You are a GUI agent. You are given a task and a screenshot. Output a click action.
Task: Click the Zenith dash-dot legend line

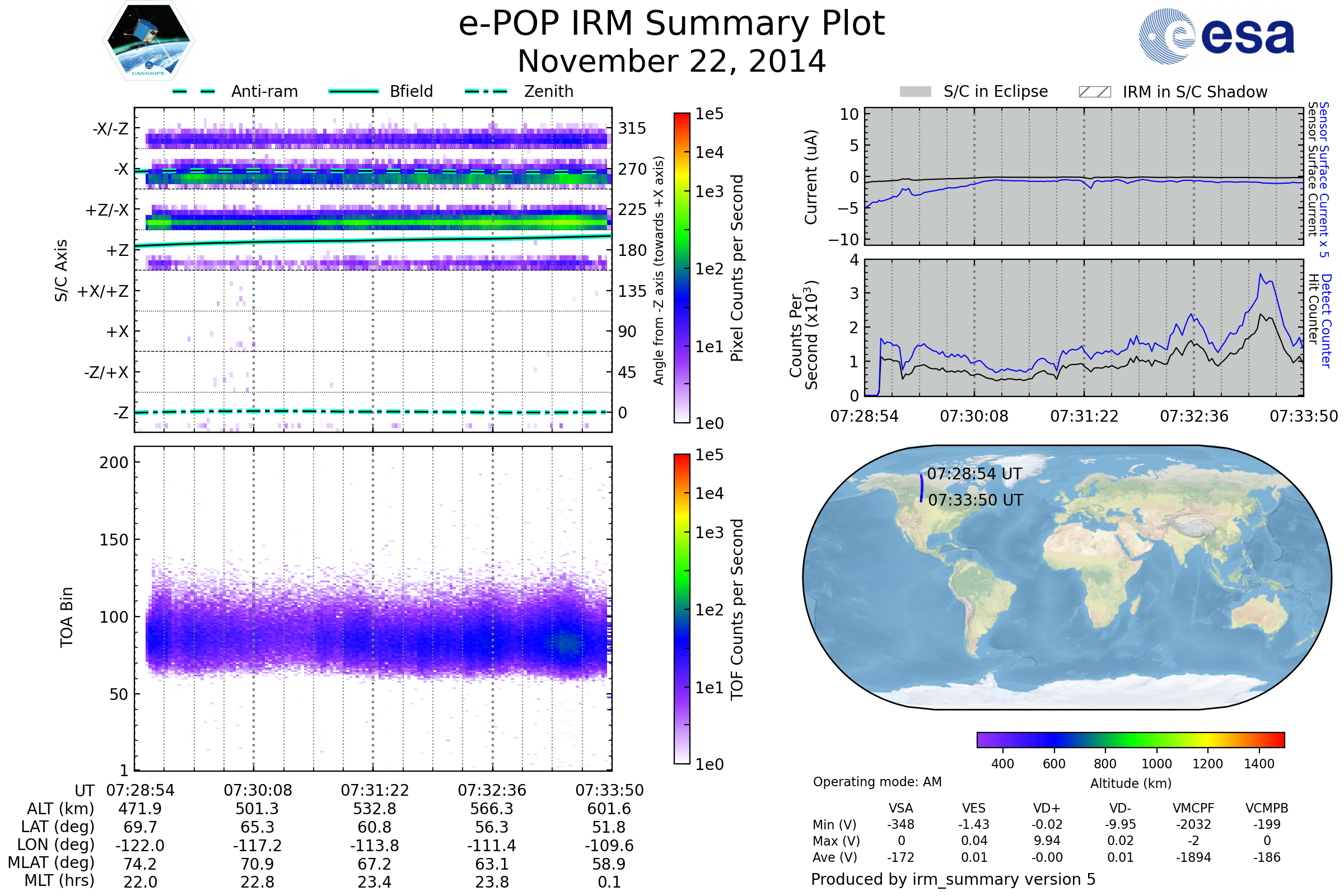pyautogui.click(x=486, y=91)
